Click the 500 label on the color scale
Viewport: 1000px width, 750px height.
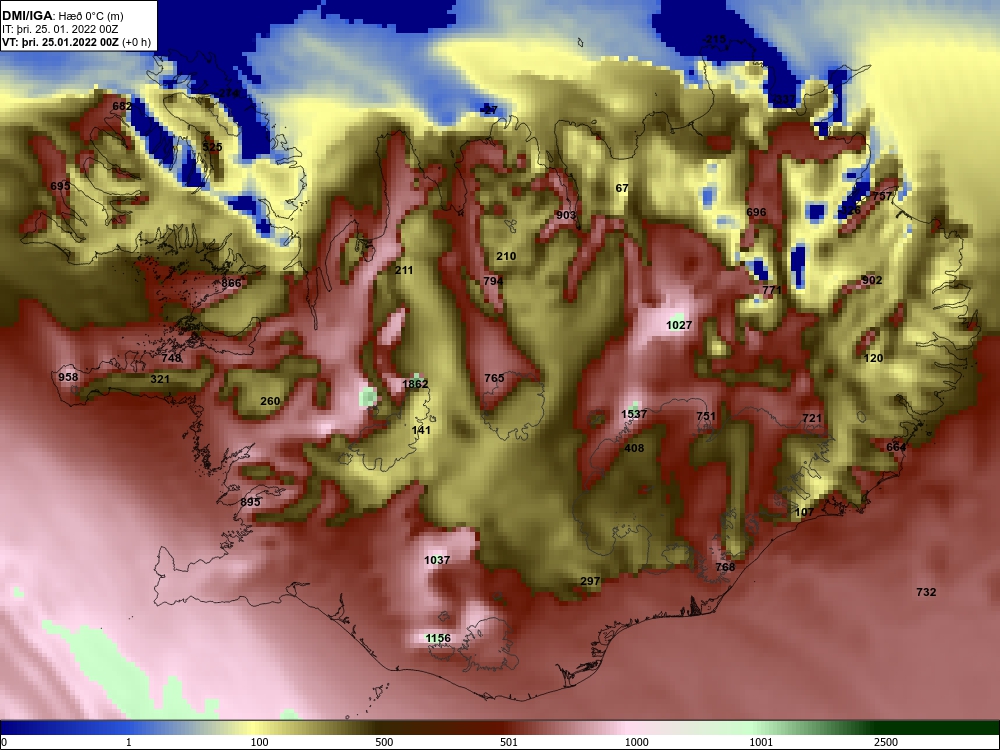[x=385, y=742]
